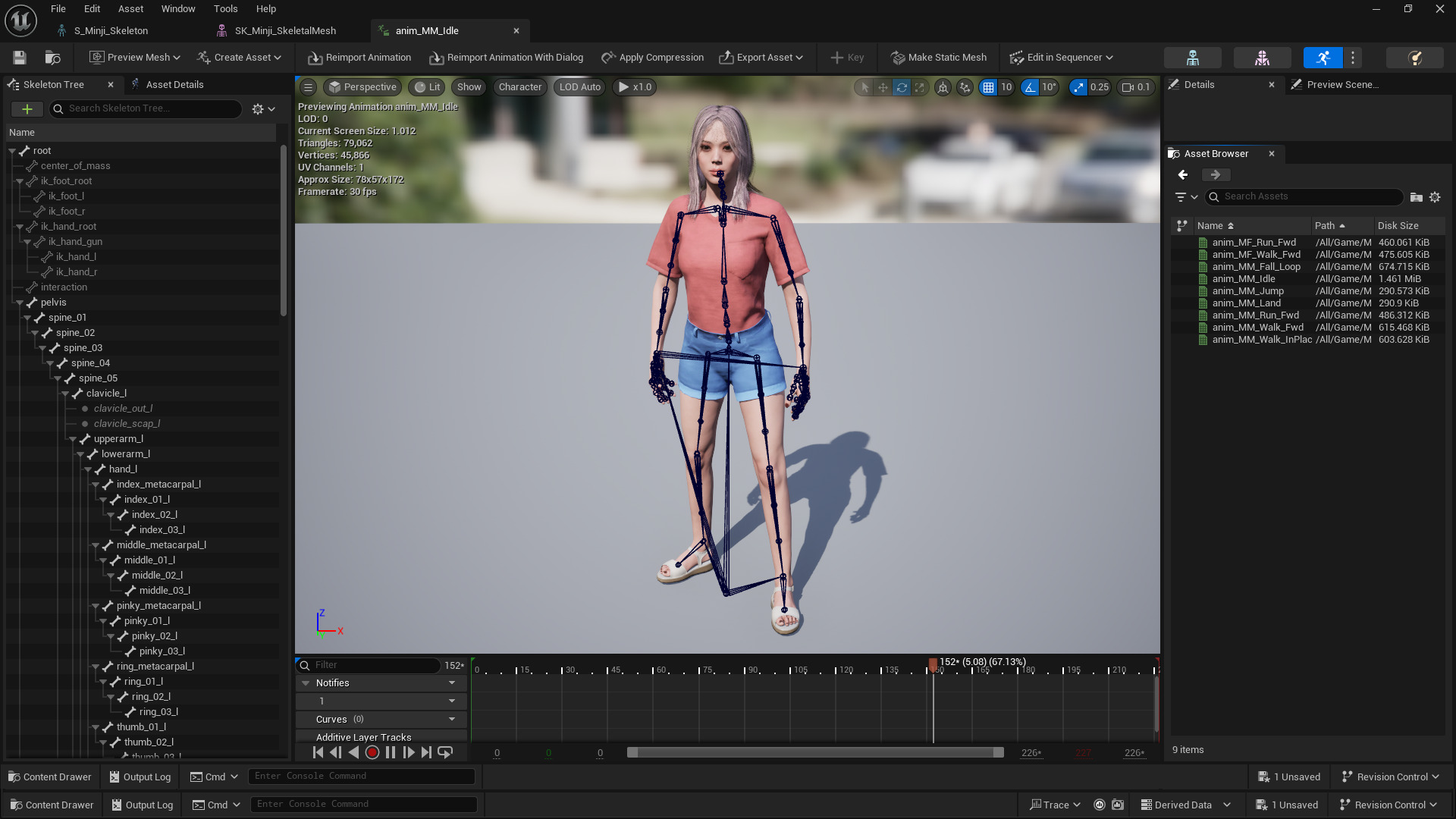The width and height of the screenshot is (1456, 819).
Task: Click Reimport Animation With Dialog
Action: pyautogui.click(x=506, y=58)
